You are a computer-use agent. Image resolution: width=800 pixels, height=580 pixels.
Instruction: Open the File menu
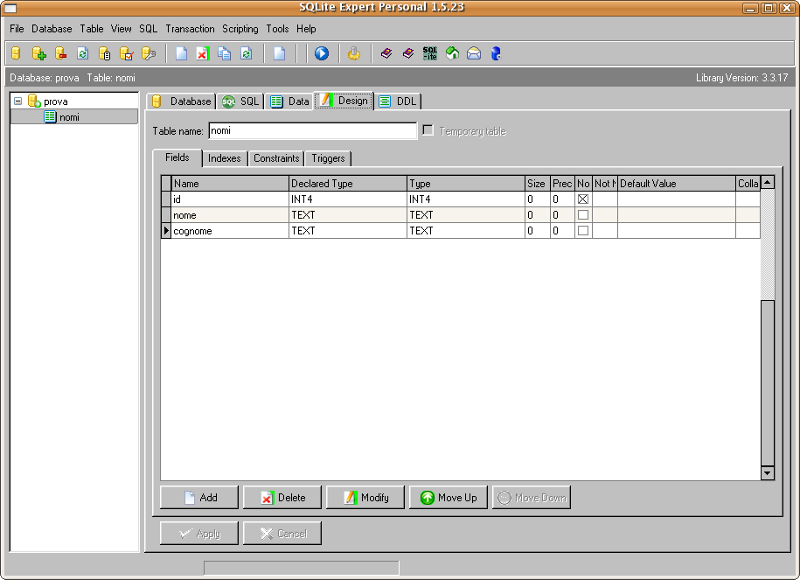(x=17, y=29)
